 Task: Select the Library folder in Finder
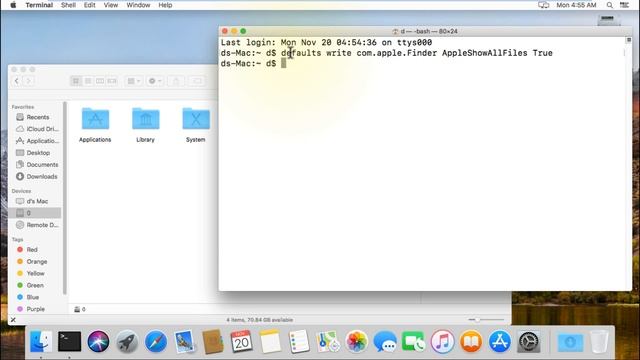(x=146, y=124)
